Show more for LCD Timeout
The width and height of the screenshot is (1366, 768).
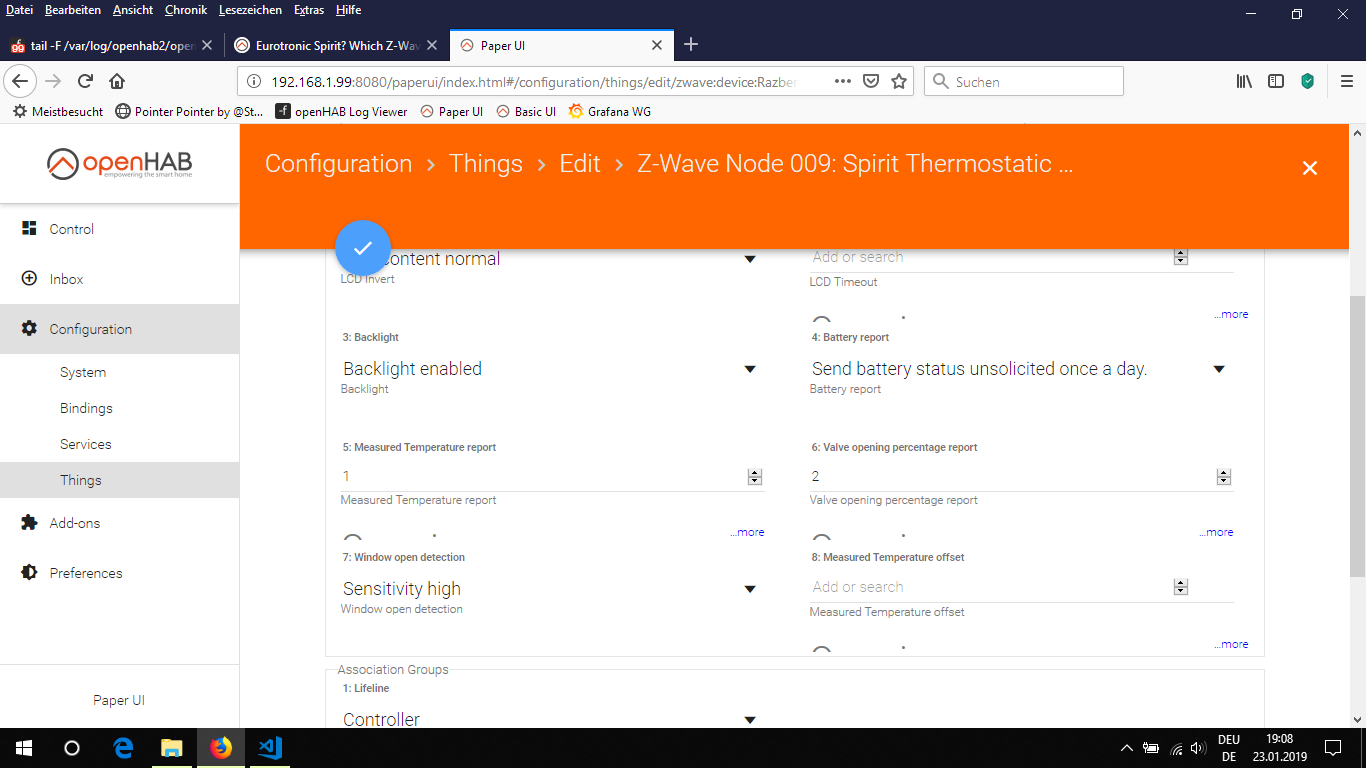click(1231, 314)
